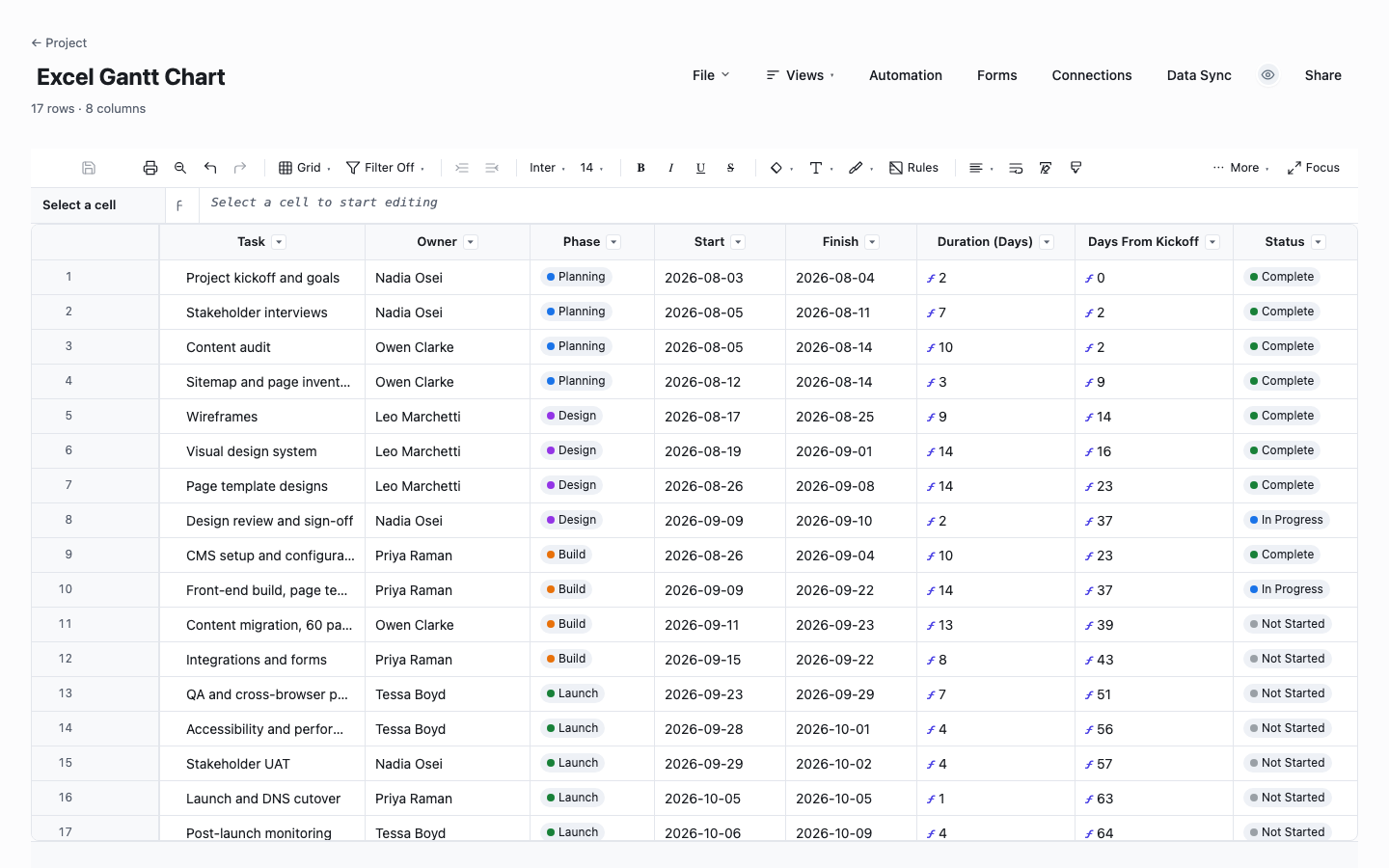Open the Views menu
Viewport: 1389px width, 868px height.
coord(801,75)
